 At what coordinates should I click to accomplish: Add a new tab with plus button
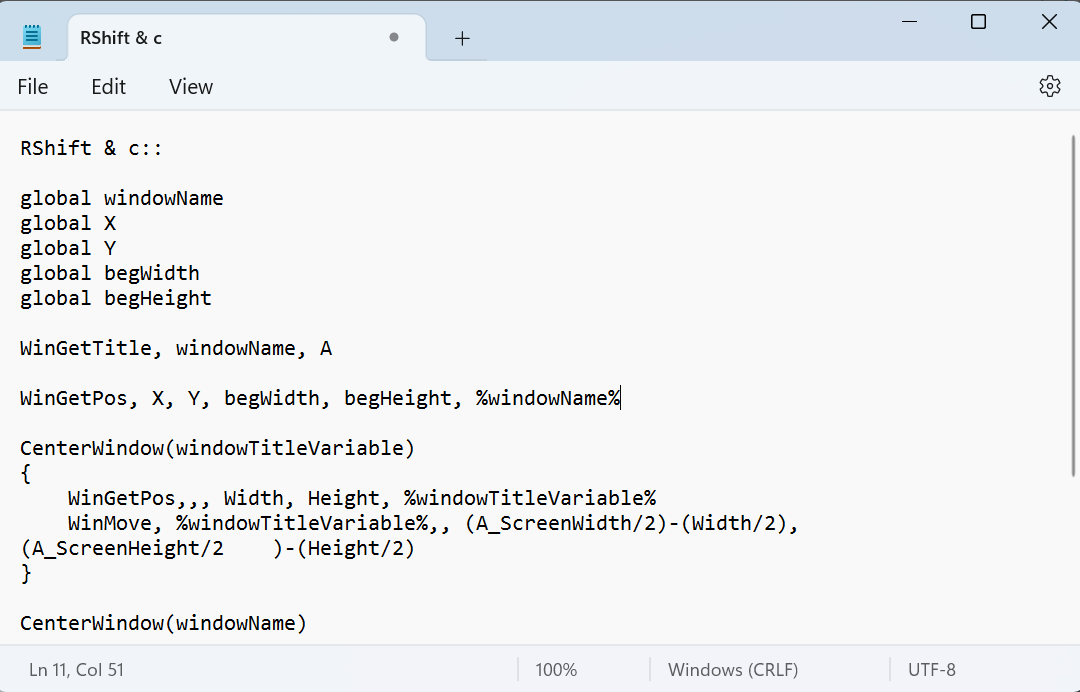point(462,38)
